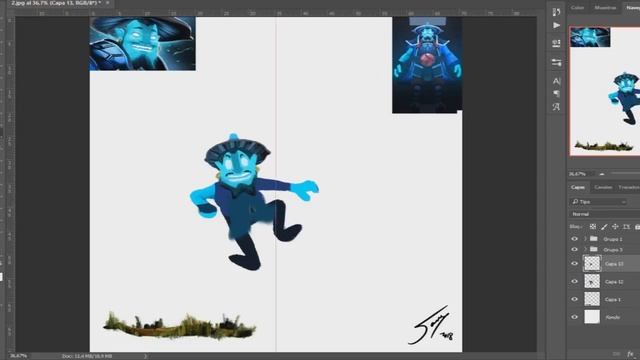Click the Grupo 3 folder icon
The height and width of the screenshot is (360, 640).
coord(594,249)
